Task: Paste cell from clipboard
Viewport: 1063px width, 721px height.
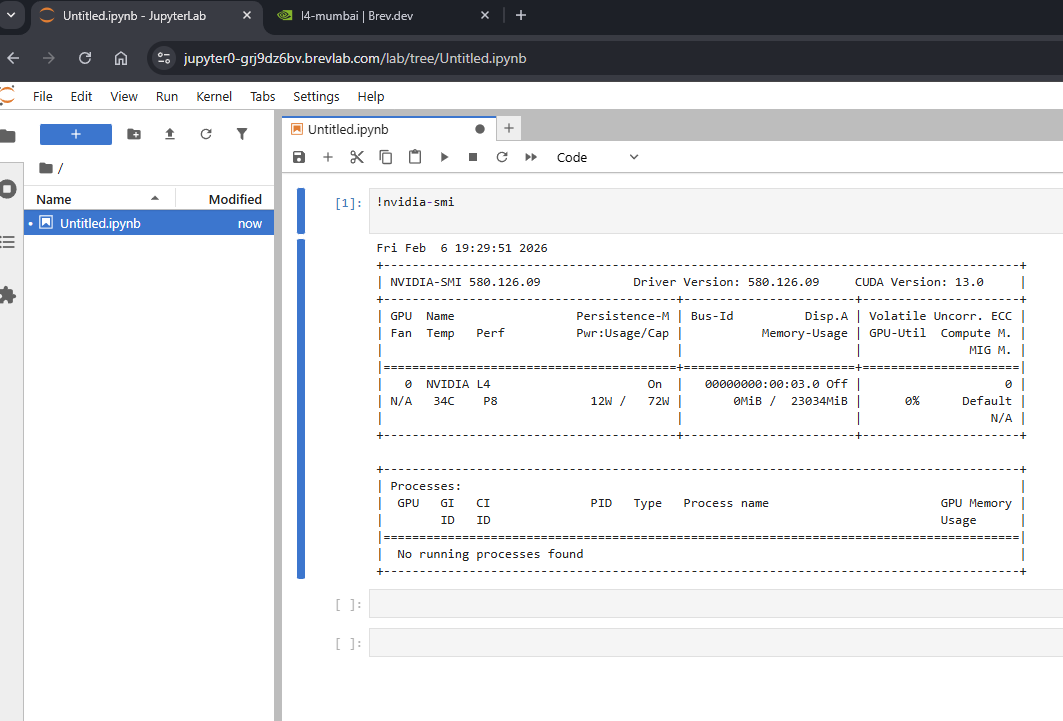Action: click(x=415, y=157)
